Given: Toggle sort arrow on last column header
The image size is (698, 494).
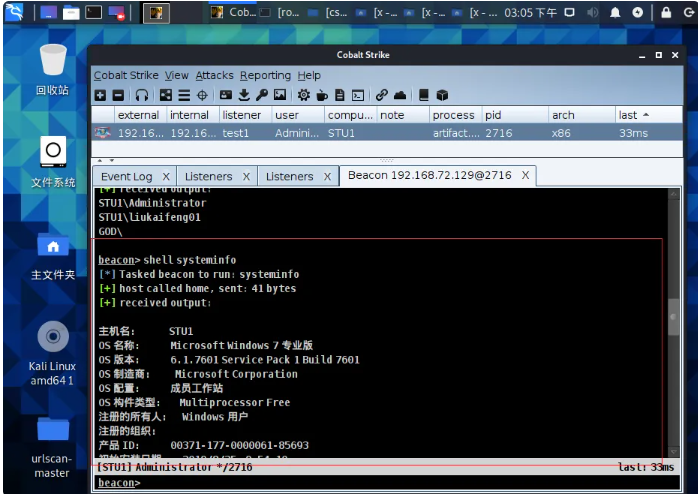Looking at the screenshot, I should [x=646, y=115].
